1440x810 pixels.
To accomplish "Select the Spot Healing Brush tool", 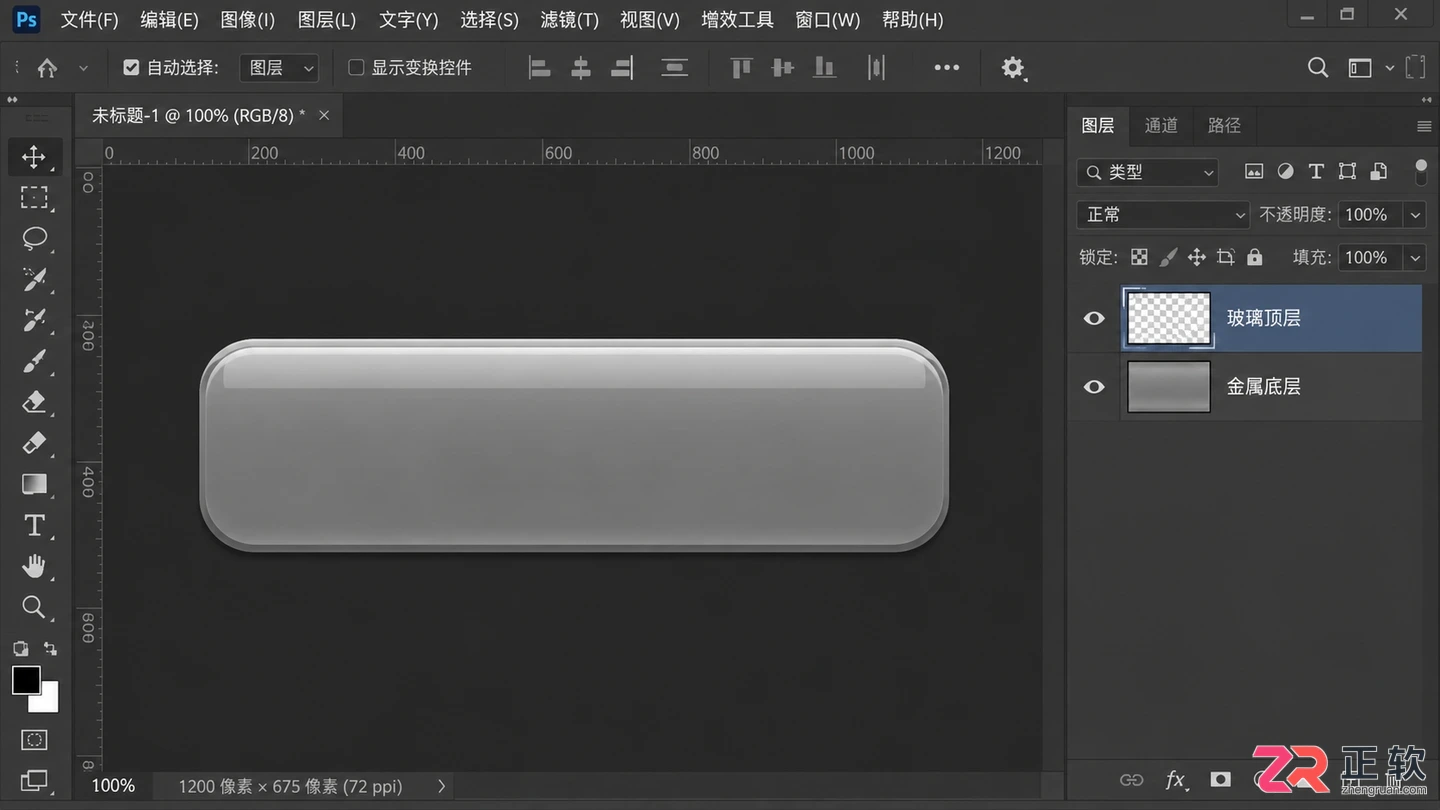I will point(34,320).
